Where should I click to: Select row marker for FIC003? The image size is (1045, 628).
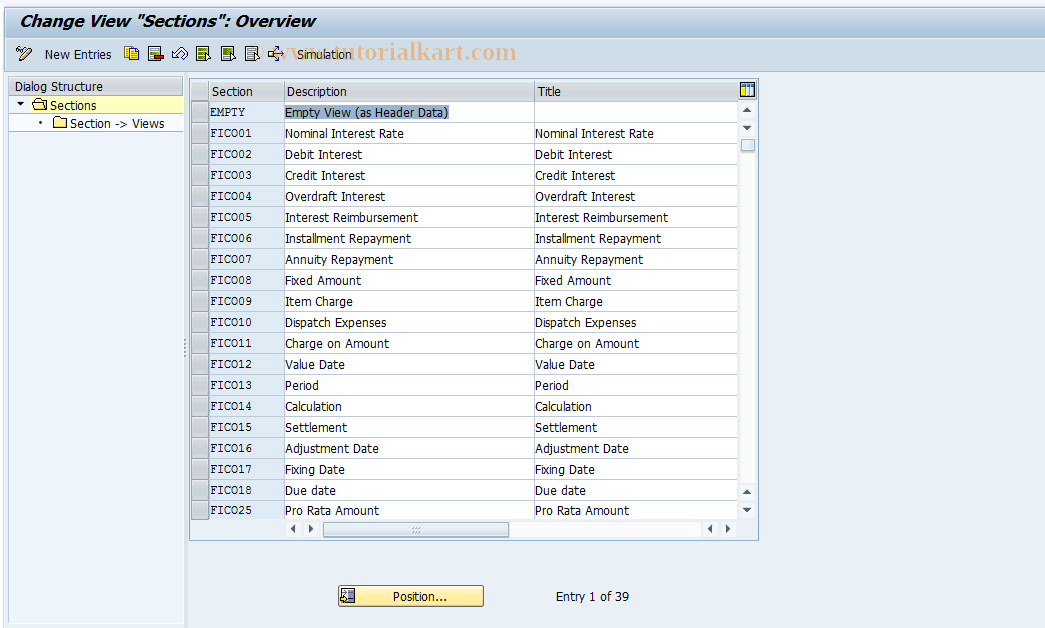[x=199, y=175]
